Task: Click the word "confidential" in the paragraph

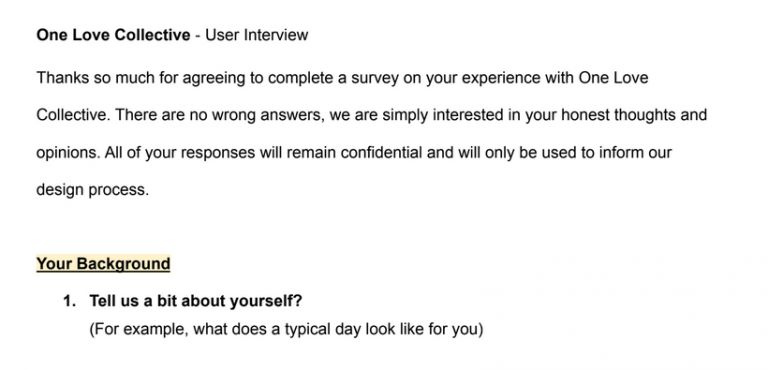Action: tap(381, 152)
